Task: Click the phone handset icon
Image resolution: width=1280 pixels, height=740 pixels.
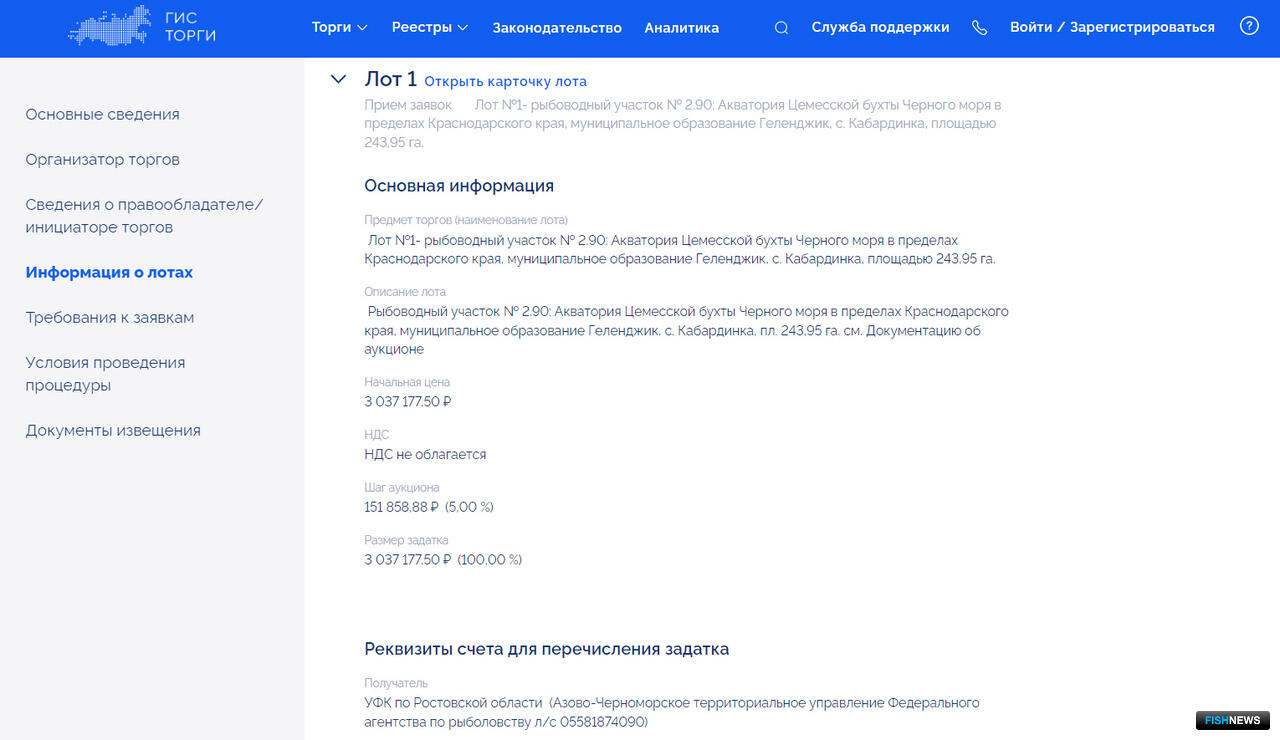Action: tap(979, 28)
